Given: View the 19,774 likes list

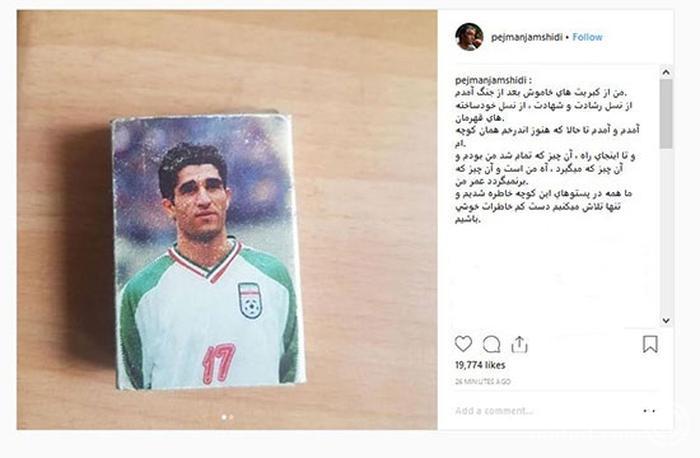Looking at the screenshot, I should pos(480,365).
